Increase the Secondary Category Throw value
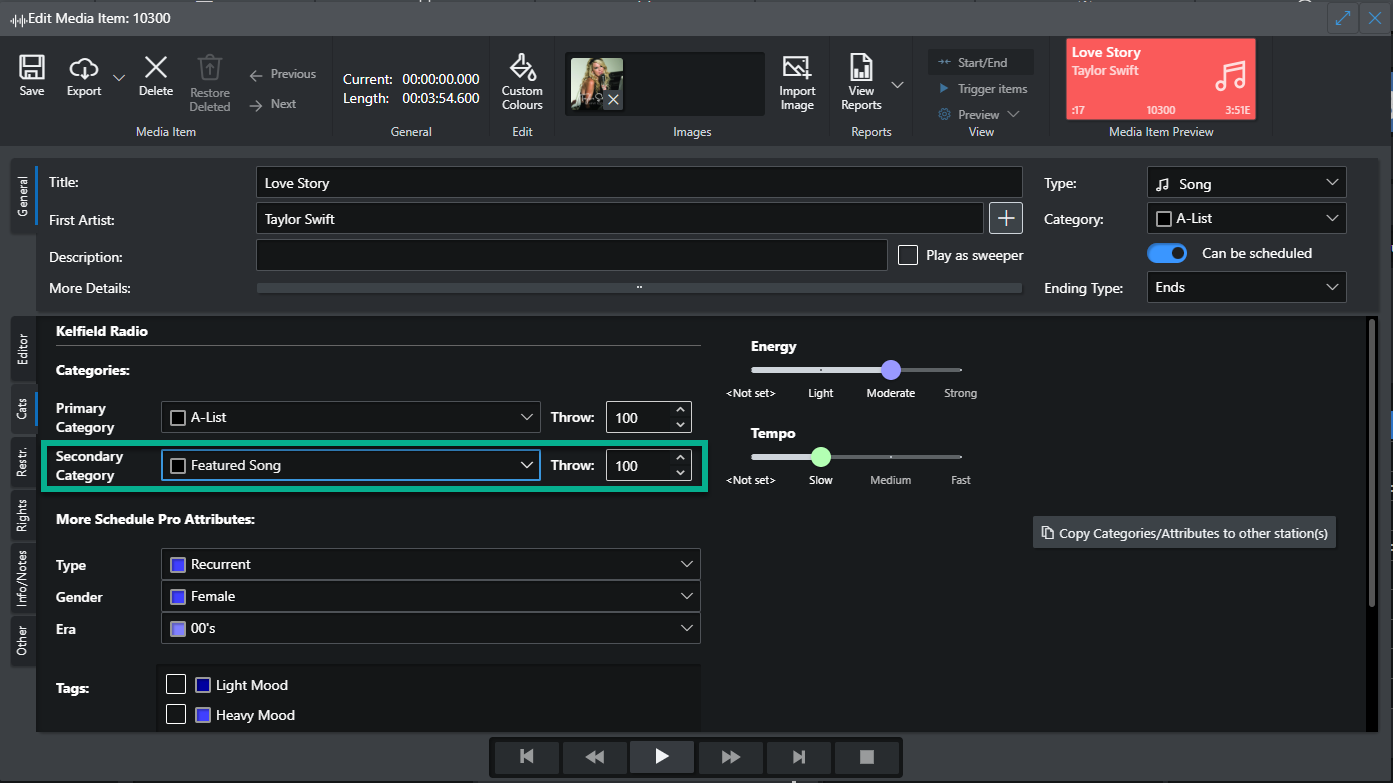 coord(681,458)
